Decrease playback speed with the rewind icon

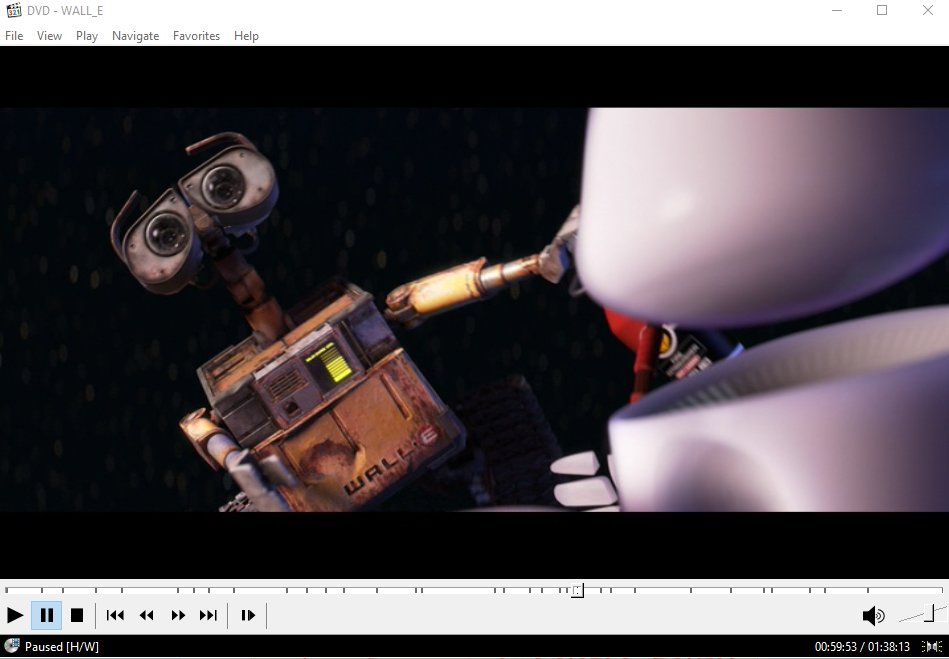[146, 615]
